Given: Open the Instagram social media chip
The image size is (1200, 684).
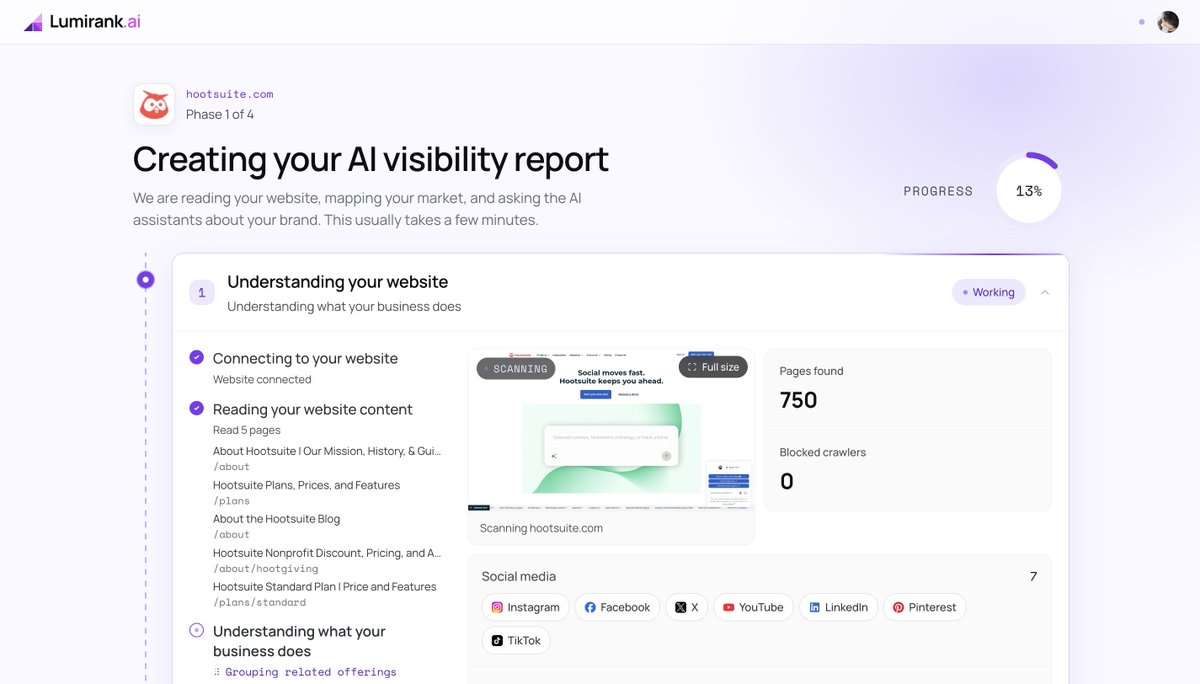Looking at the screenshot, I should (x=526, y=607).
